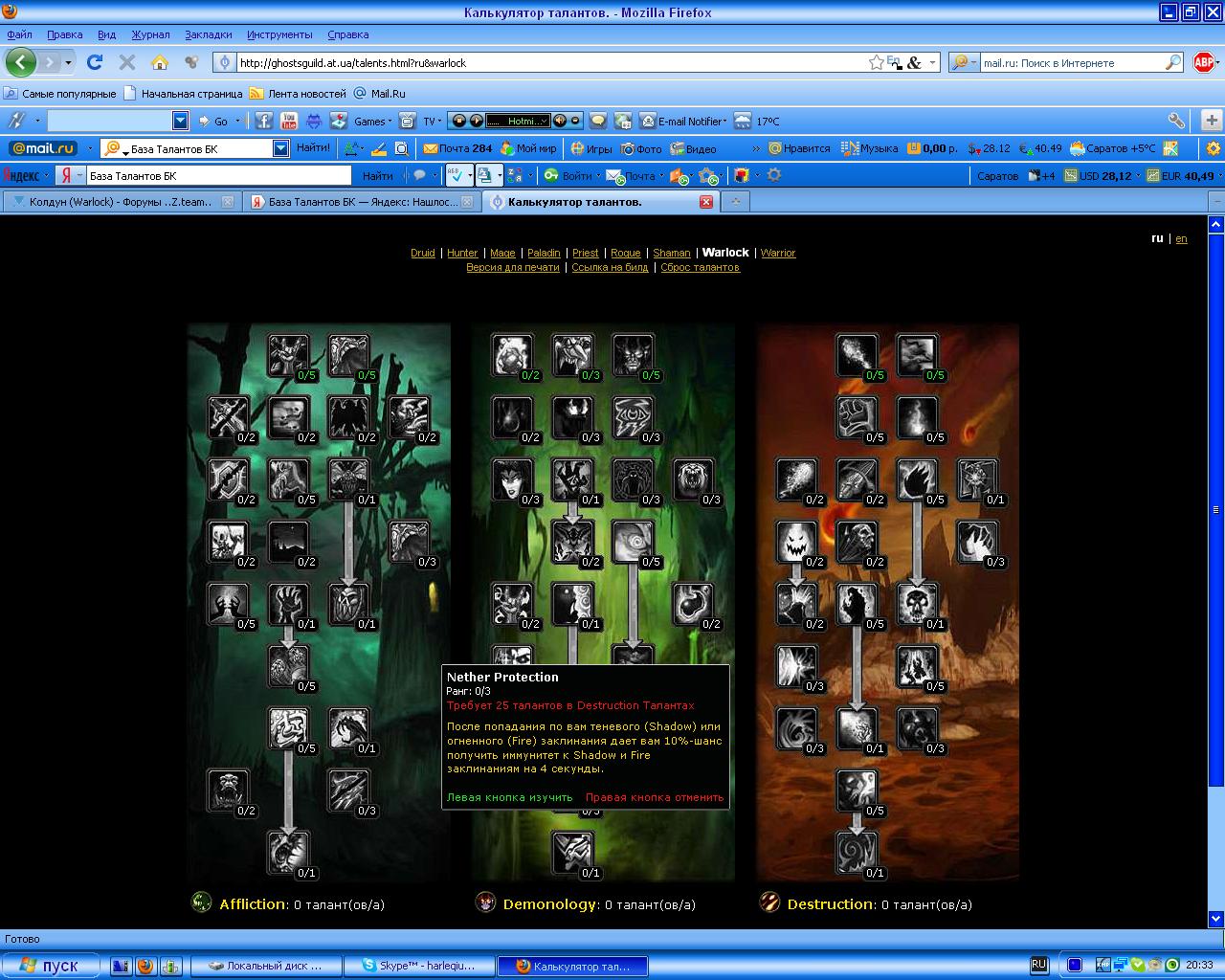Open the search engine selector dropdown
Image resolution: width=1225 pixels, height=980 pixels.
966,62
